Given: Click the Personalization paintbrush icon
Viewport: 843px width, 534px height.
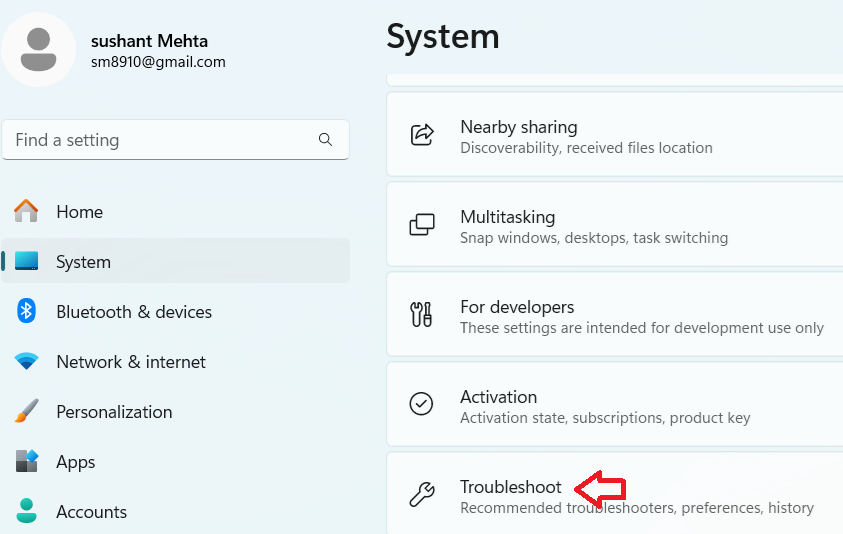Looking at the screenshot, I should pyautogui.click(x=26, y=411).
